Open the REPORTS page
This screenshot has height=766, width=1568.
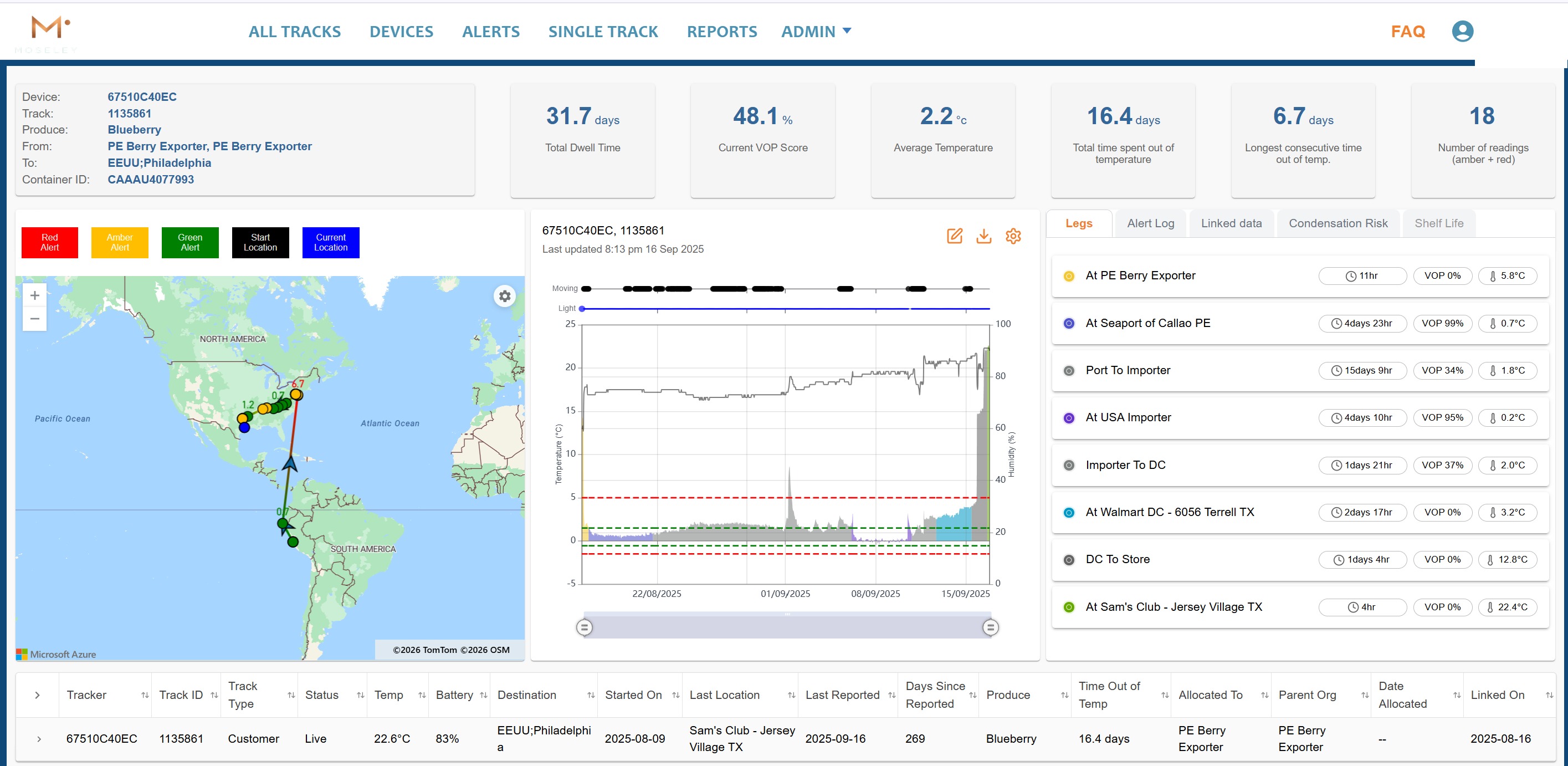click(x=722, y=32)
